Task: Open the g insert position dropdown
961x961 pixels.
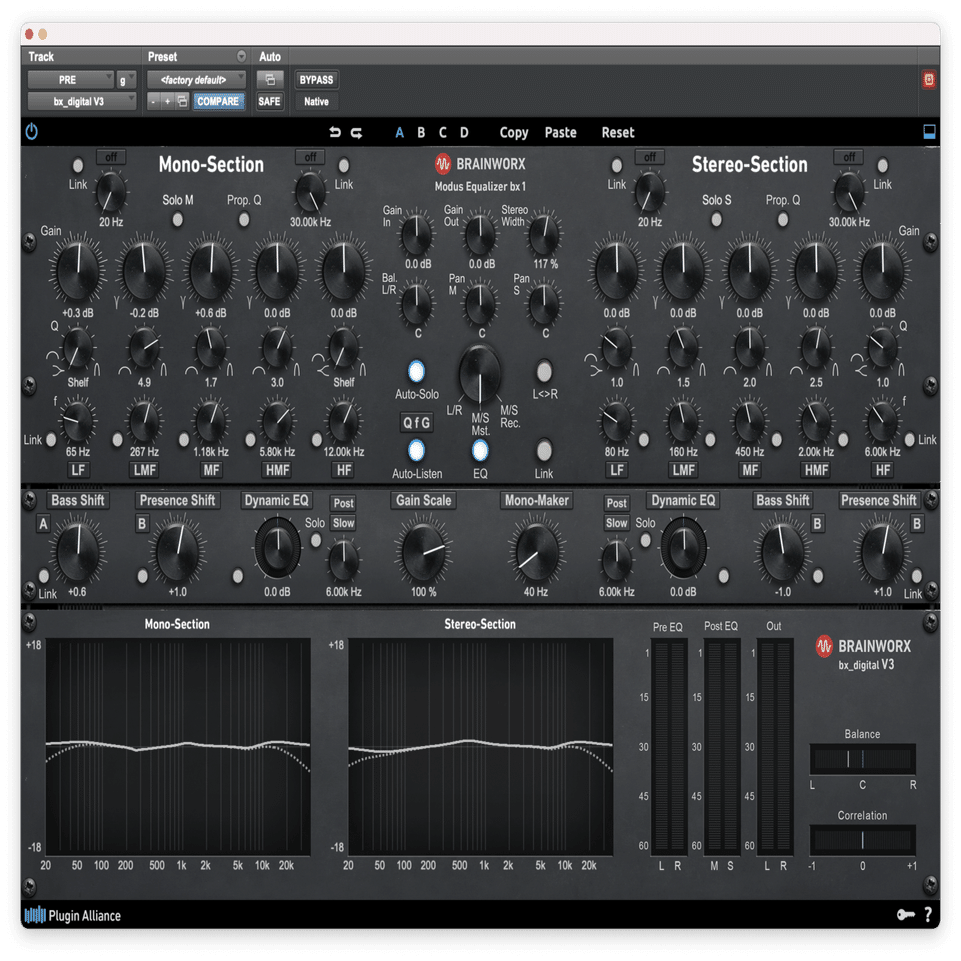Action: click(126, 80)
